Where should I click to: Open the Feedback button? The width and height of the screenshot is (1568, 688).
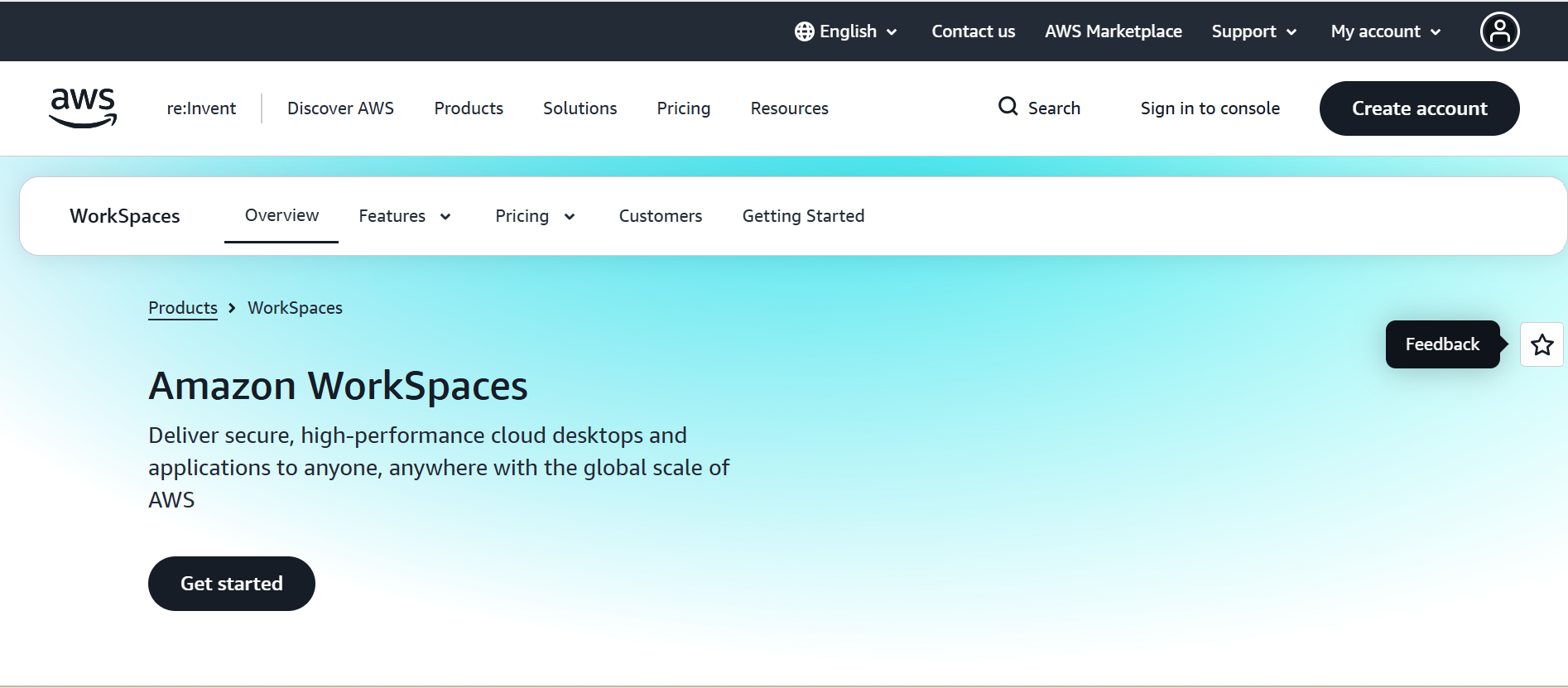[x=1443, y=344]
